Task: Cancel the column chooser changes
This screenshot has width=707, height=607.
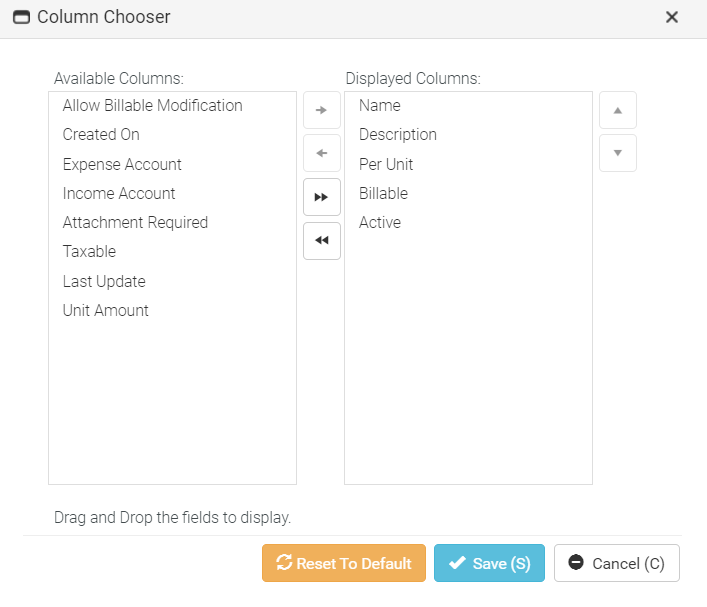Action: 616,563
